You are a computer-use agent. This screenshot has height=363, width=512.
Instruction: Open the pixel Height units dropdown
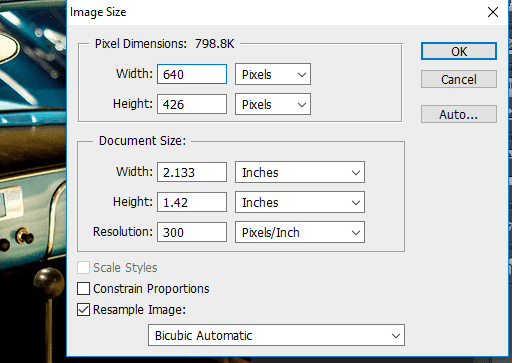(x=273, y=104)
